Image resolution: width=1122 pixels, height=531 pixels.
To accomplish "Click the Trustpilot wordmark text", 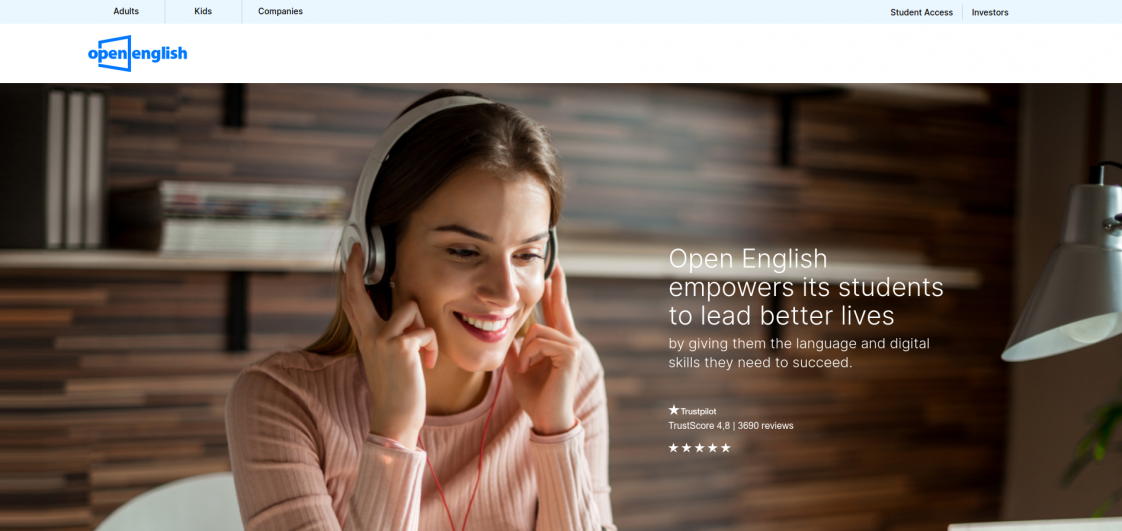I will [698, 411].
